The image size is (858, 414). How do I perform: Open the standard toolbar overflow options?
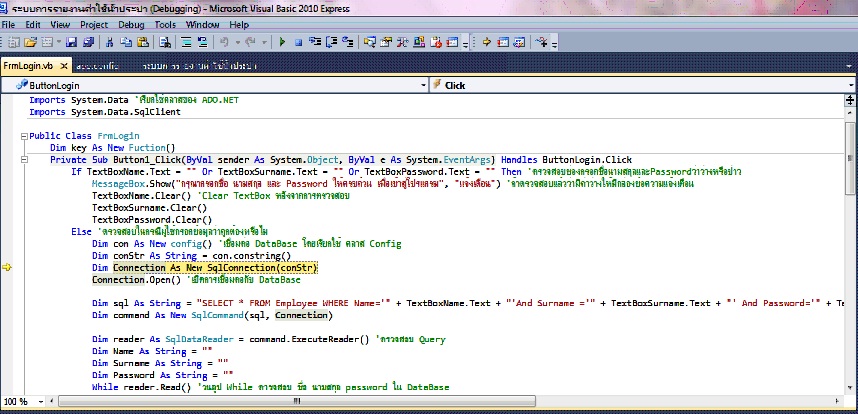[466, 44]
